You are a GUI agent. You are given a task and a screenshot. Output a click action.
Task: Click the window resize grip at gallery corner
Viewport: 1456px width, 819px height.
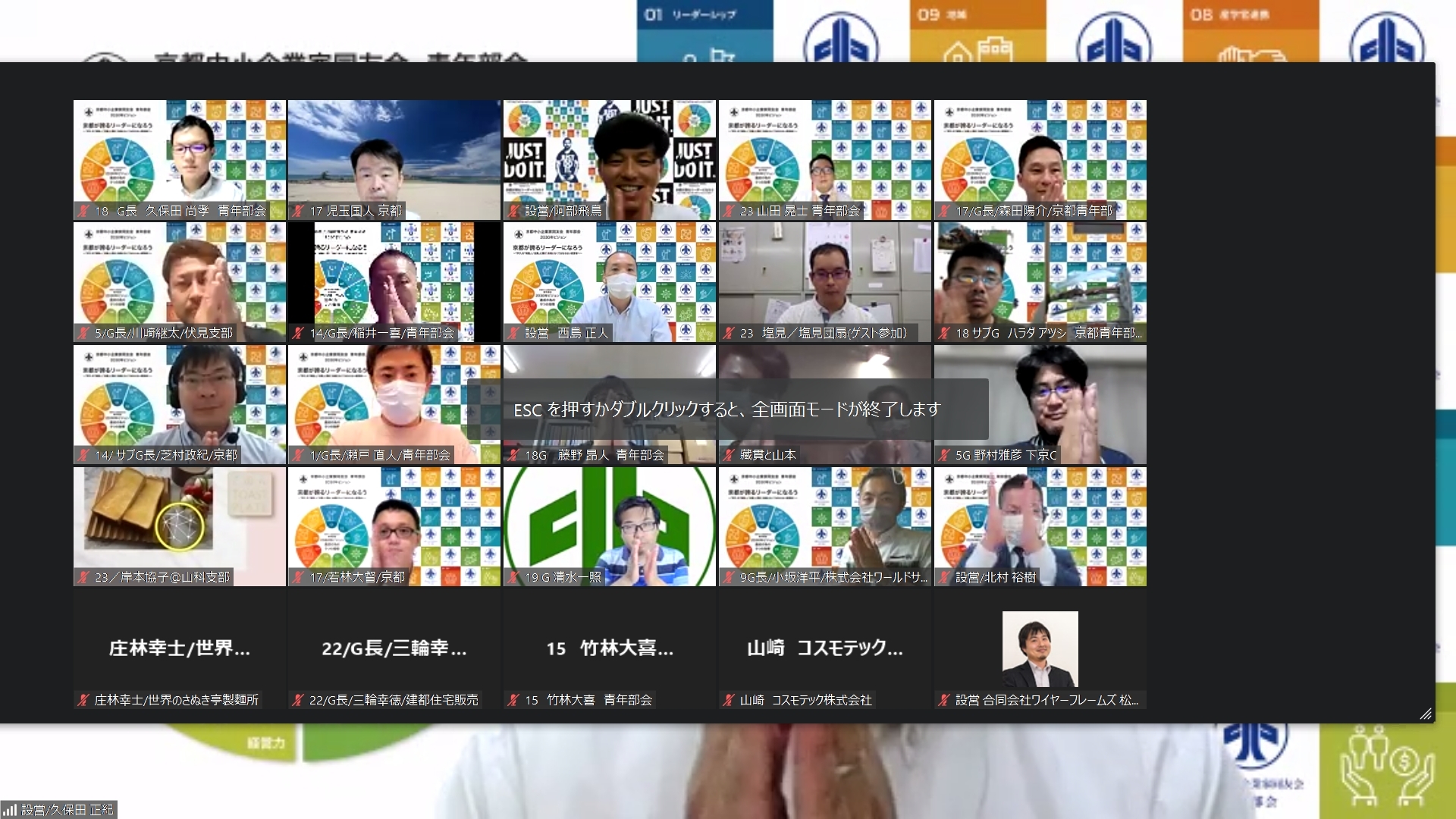click(x=1426, y=714)
